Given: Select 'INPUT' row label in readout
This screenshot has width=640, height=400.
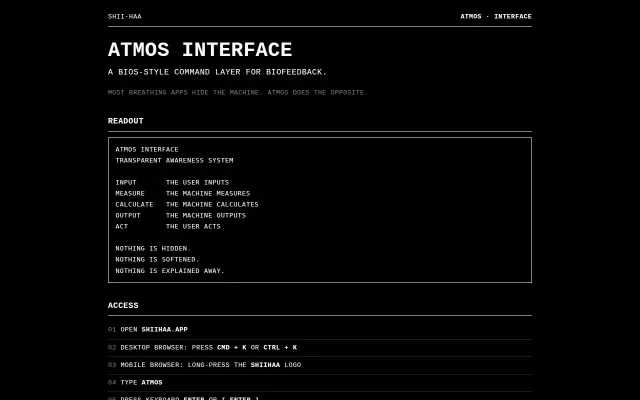Looking at the screenshot, I should click(x=126, y=183).
